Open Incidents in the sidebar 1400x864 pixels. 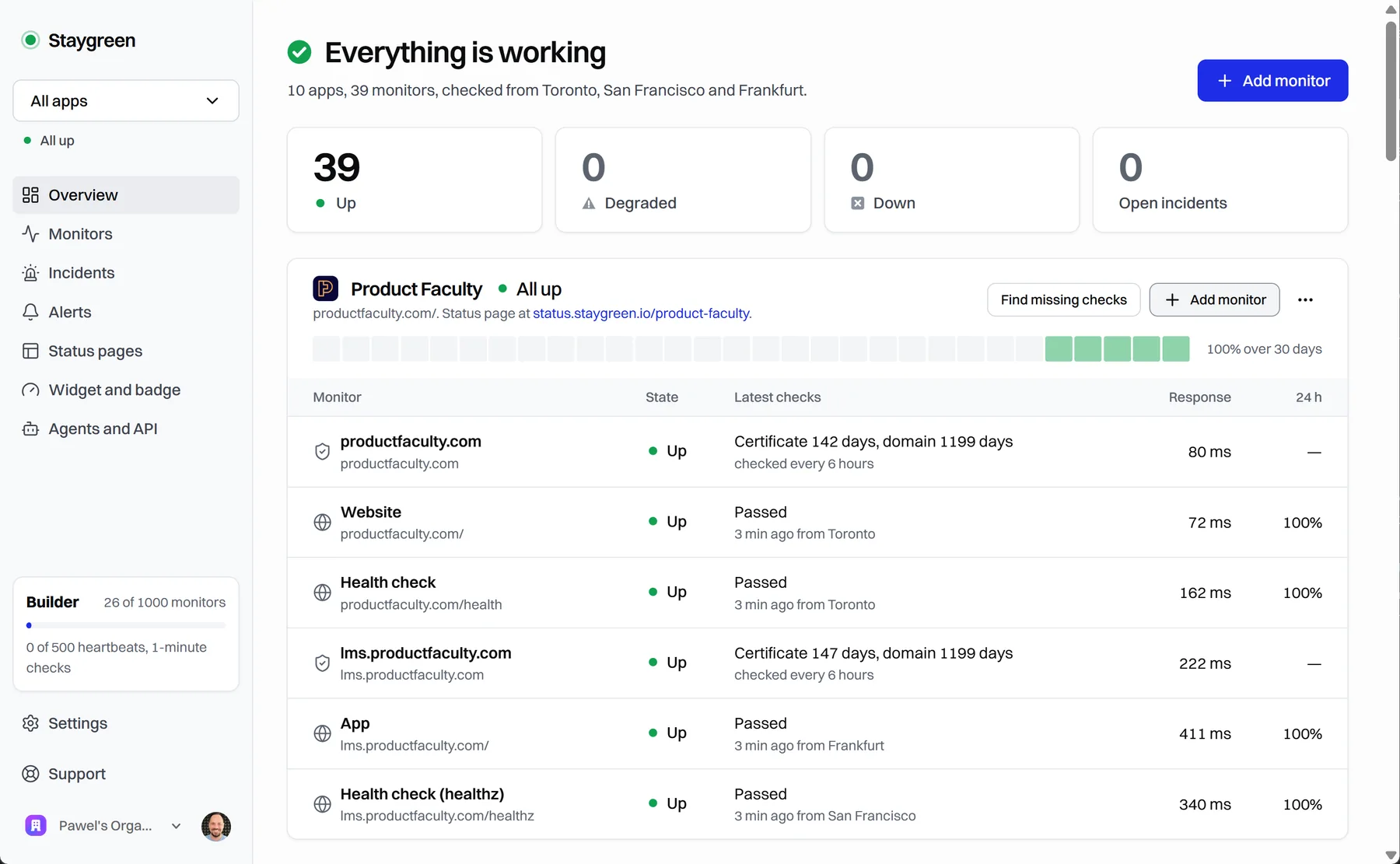(x=126, y=273)
